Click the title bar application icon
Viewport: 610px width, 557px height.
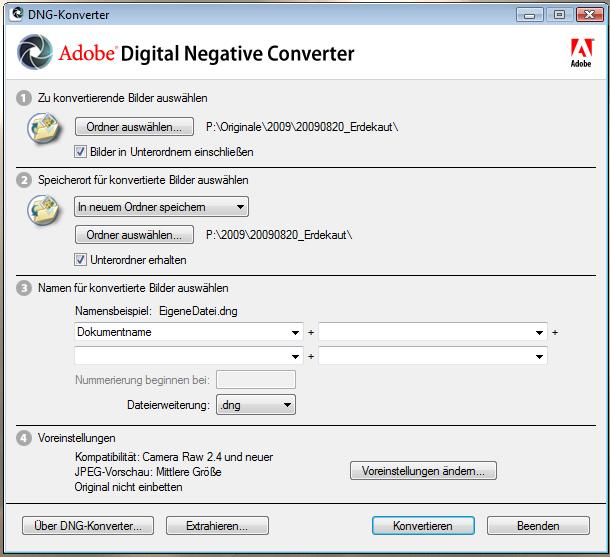tap(16, 14)
